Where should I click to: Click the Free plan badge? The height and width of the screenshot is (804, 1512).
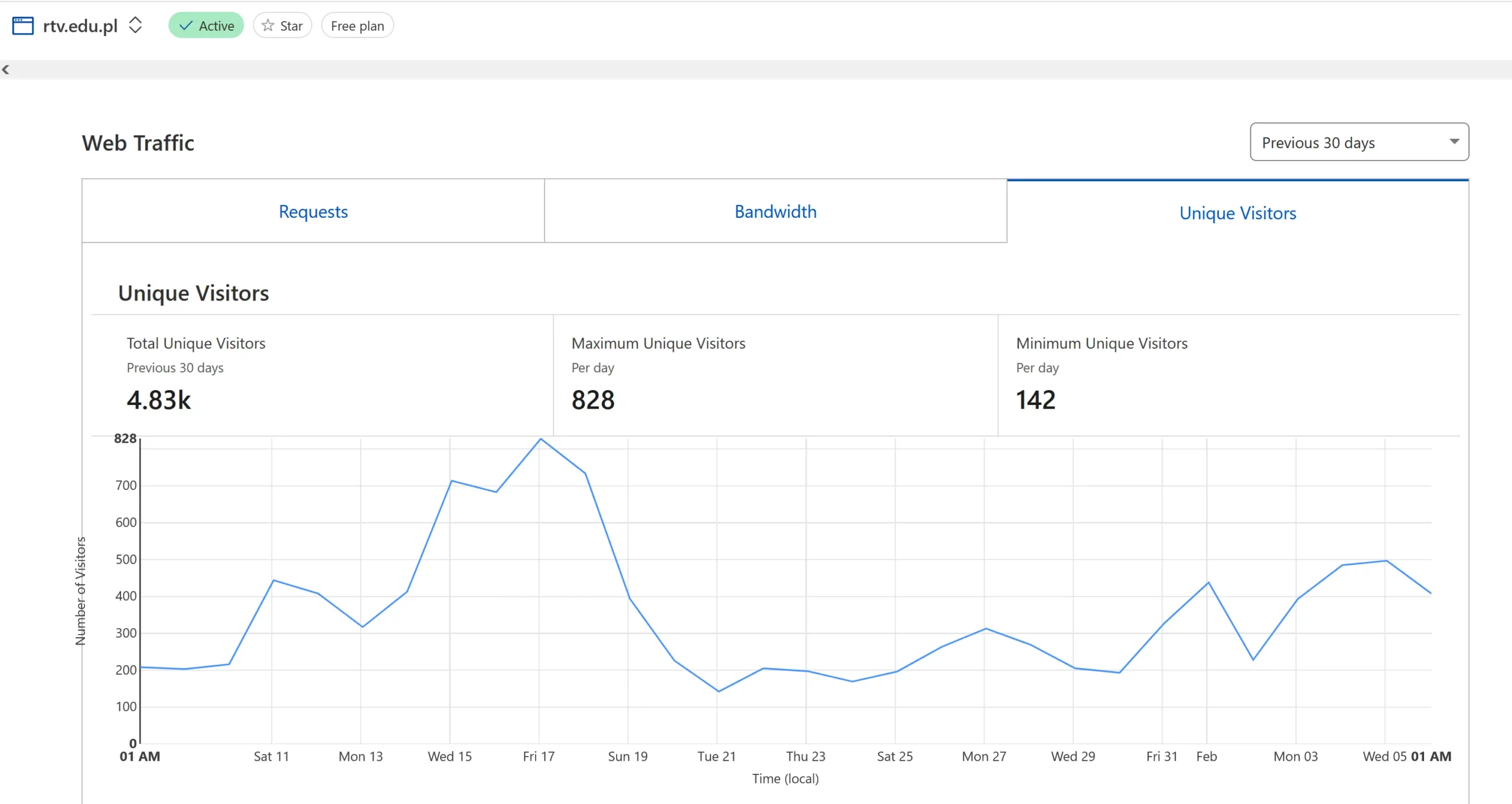[357, 26]
